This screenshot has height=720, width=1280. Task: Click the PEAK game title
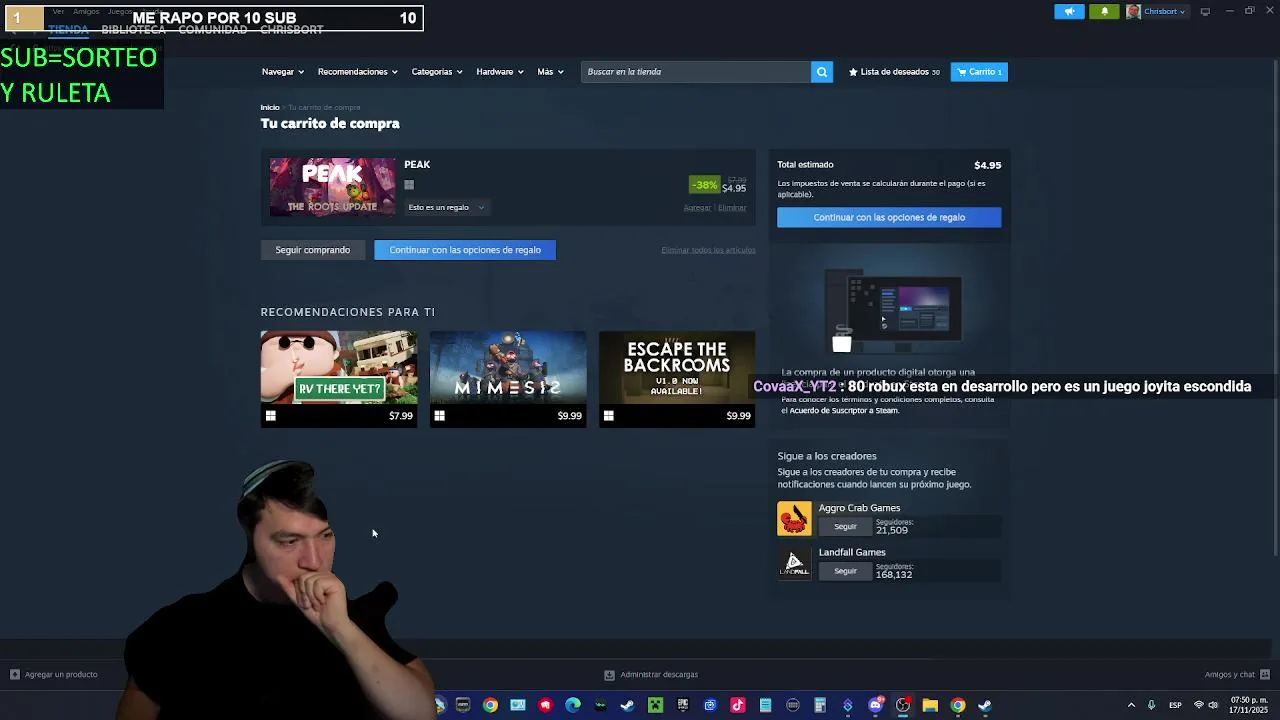[x=417, y=165]
